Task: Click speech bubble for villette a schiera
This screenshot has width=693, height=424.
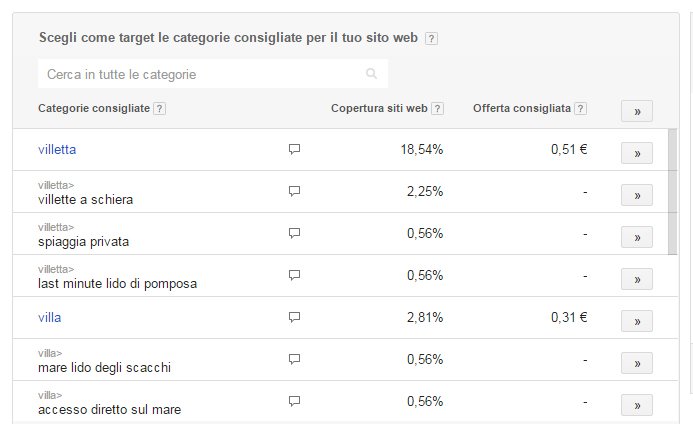Action: coord(294,191)
